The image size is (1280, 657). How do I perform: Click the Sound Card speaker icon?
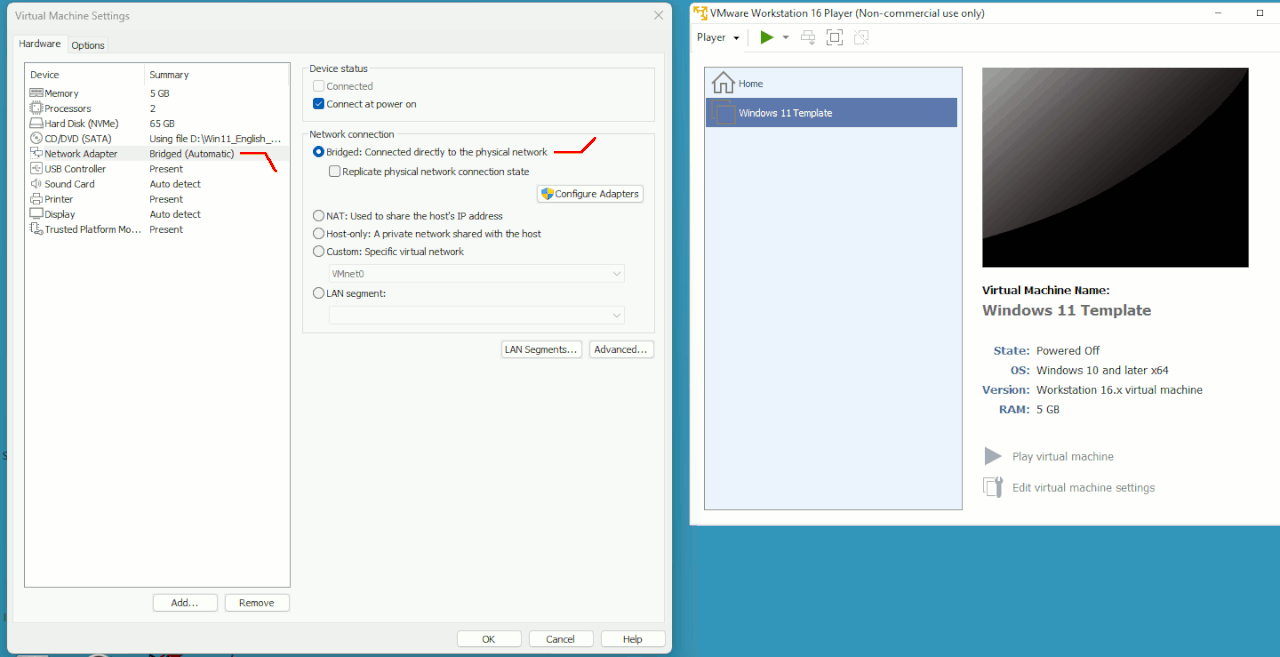pos(36,184)
